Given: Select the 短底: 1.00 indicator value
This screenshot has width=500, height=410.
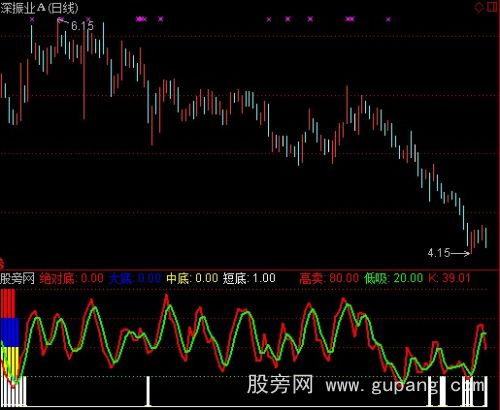Looking at the screenshot, I should coord(249,278).
